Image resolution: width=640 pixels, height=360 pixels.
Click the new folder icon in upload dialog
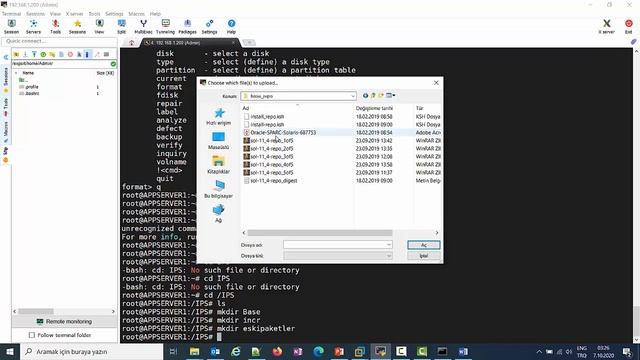[381, 96]
